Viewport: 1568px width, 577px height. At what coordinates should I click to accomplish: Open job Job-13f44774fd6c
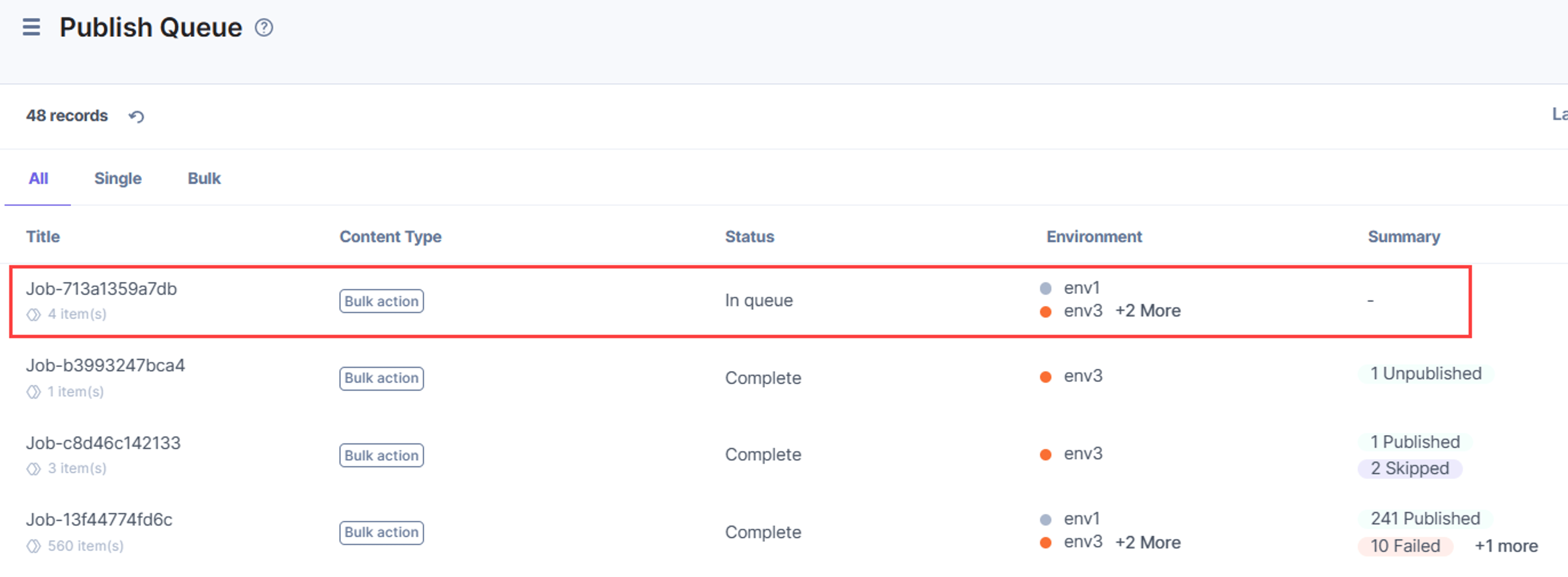pyautogui.click(x=98, y=519)
